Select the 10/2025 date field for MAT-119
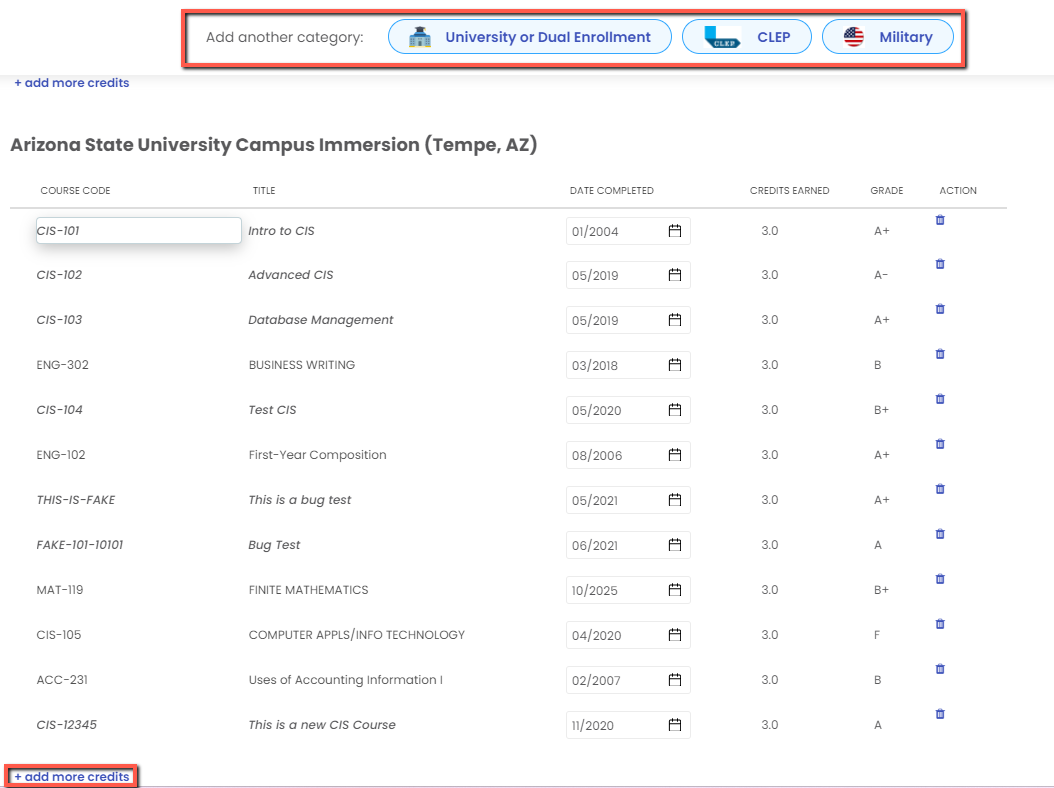 [612, 591]
